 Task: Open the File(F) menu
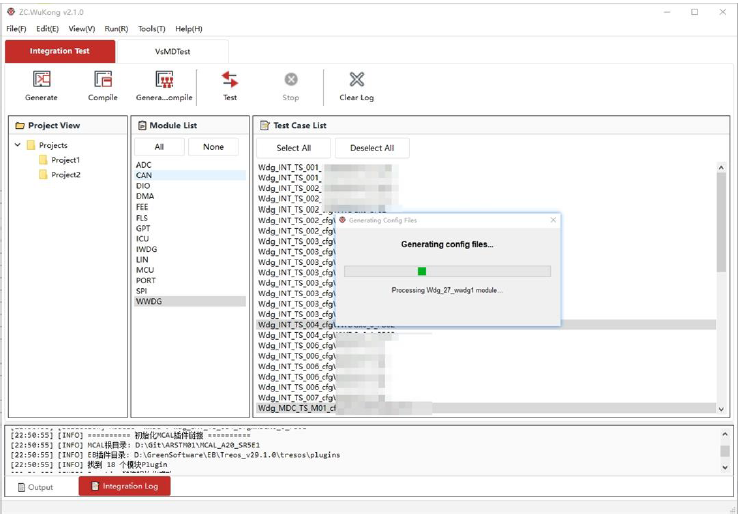click(16, 29)
